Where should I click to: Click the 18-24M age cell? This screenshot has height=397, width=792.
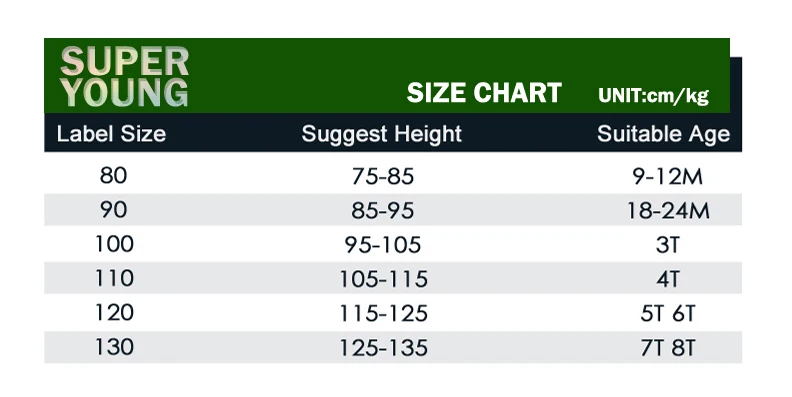pyautogui.click(x=668, y=211)
